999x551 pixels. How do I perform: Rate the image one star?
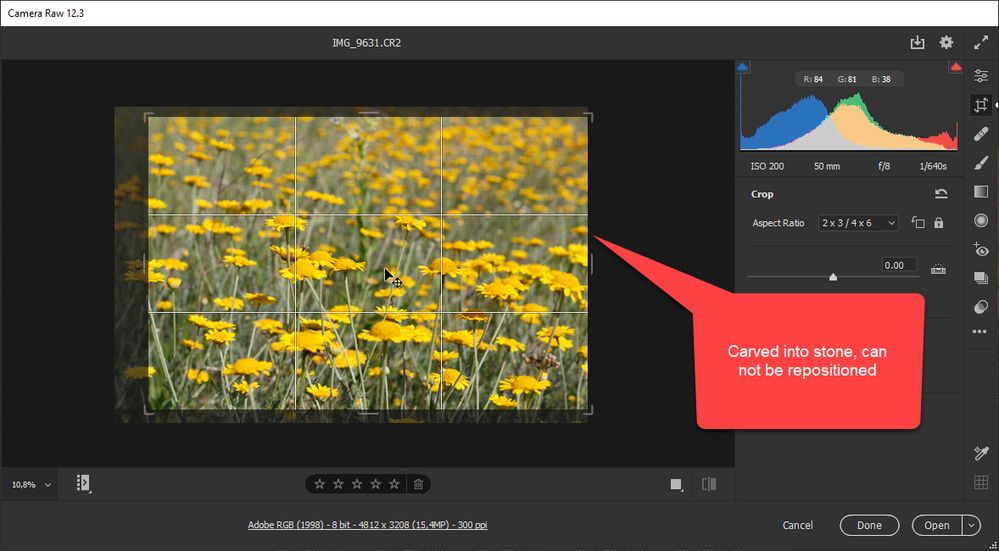[320, 484]
